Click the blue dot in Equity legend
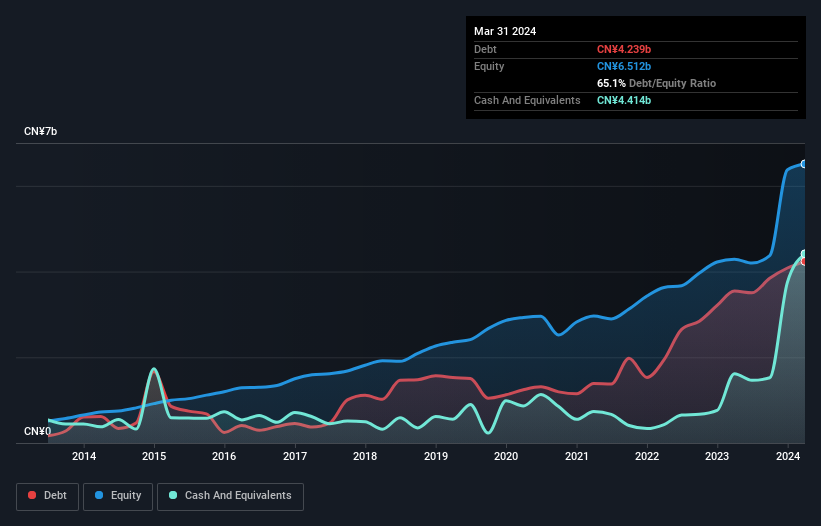Viewport: 821px width, 526px height. [100, 495]
